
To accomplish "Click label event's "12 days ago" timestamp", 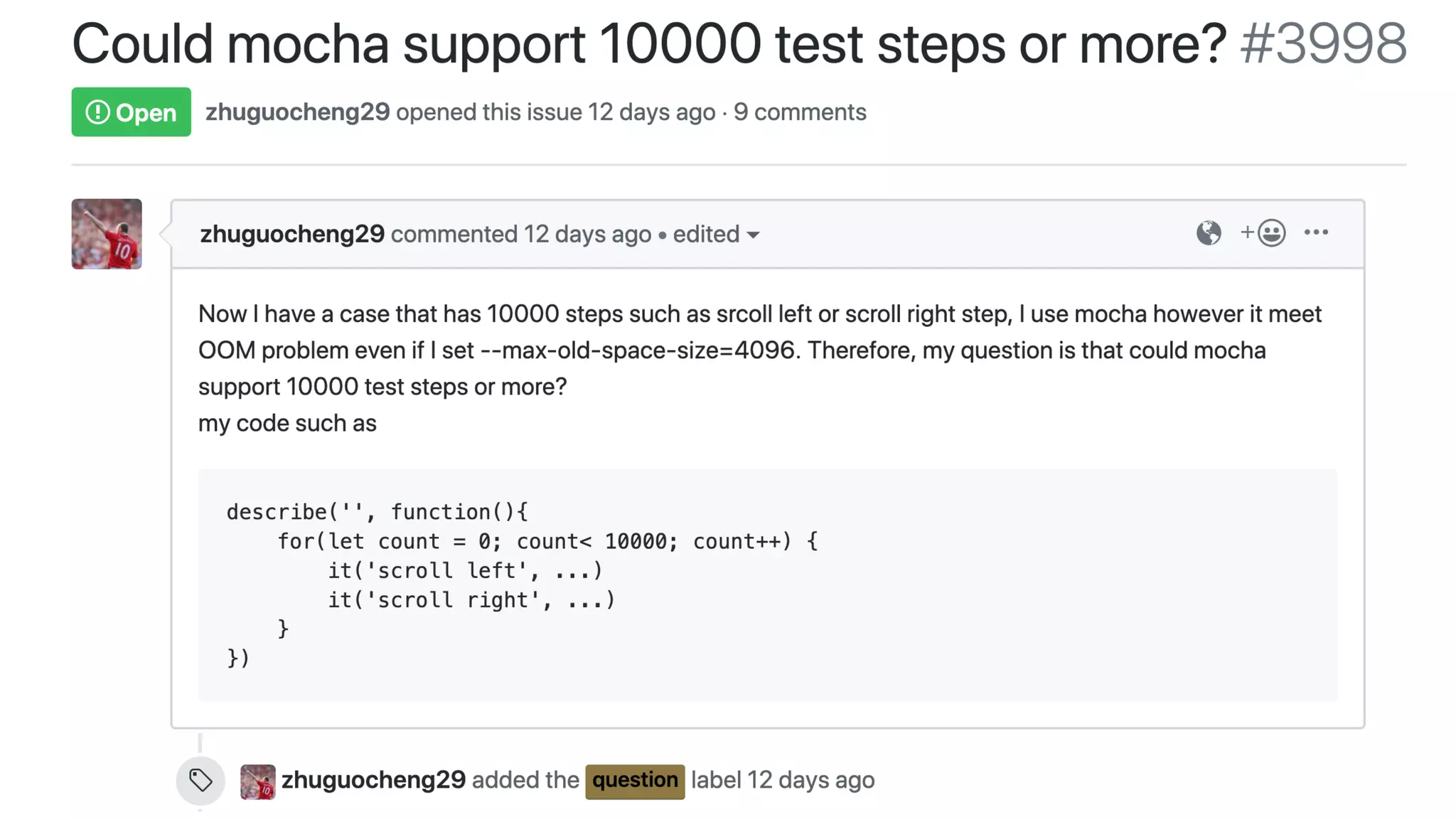I will click(811, 780).
